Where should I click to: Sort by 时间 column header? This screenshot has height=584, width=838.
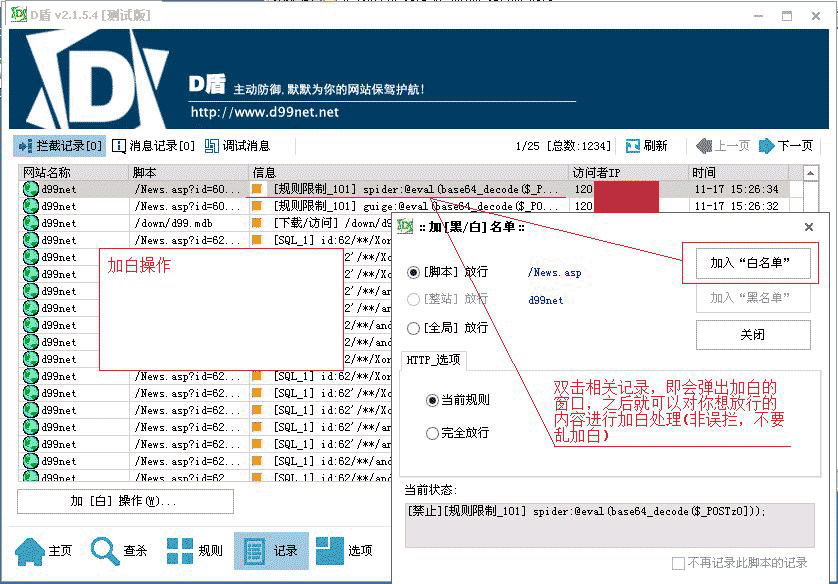[739, 173]
